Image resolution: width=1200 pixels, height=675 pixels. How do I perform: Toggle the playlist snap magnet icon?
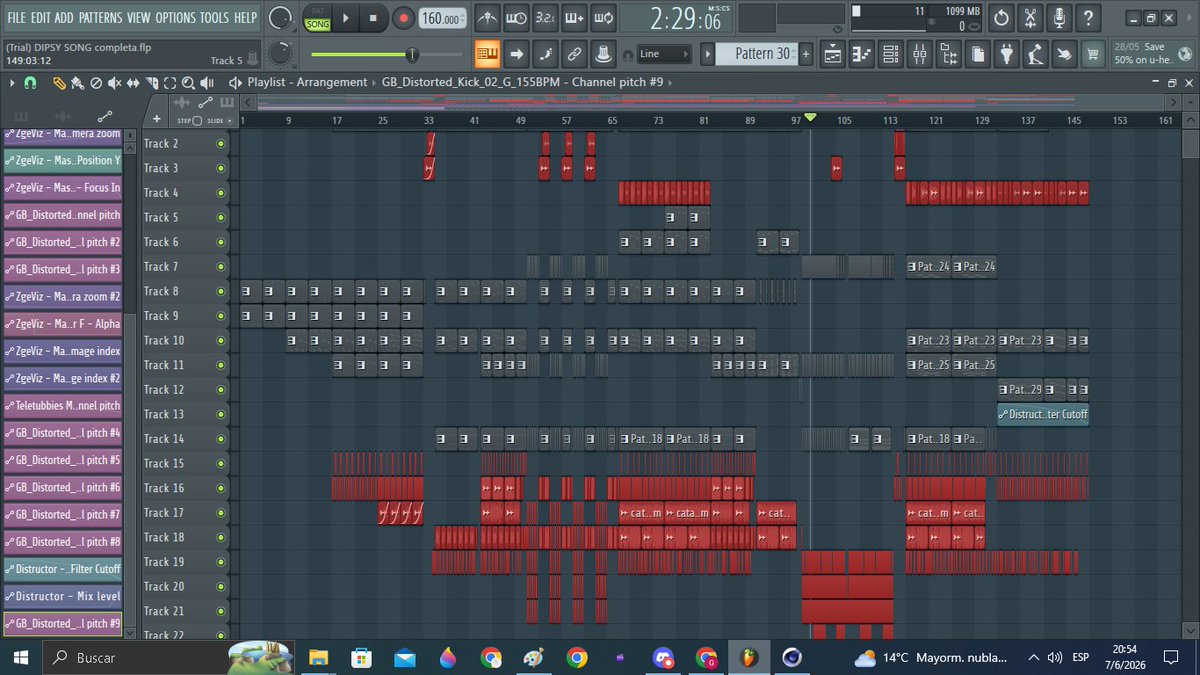coord(30,83)
